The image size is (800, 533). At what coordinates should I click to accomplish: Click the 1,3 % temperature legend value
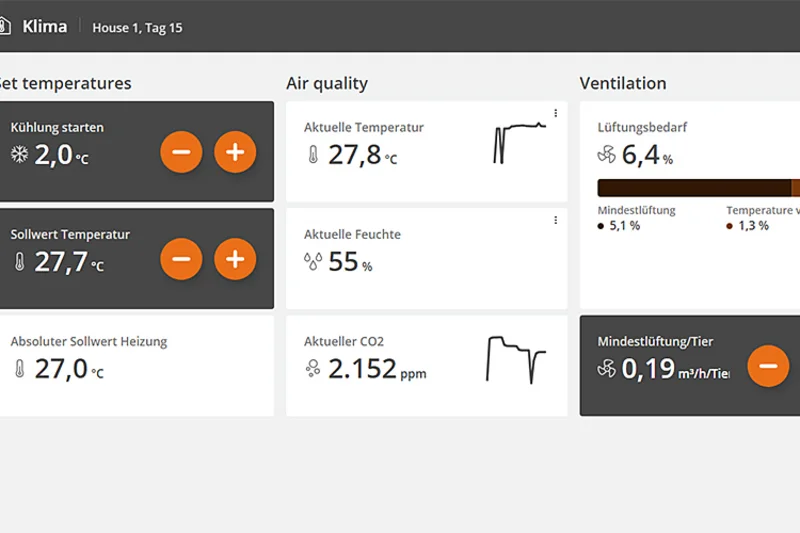[x=754, y=225]
